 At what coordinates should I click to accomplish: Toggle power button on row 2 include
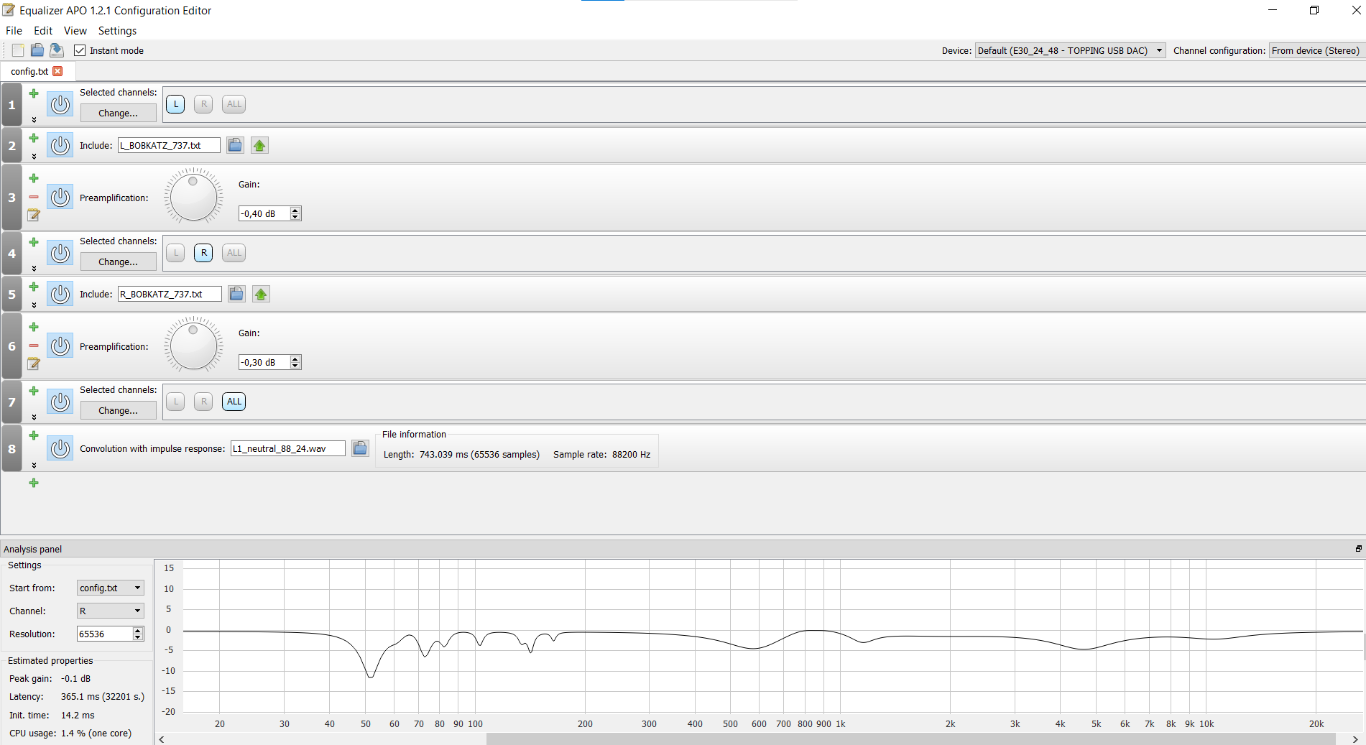pyautogui.click(x=60, y=146)
